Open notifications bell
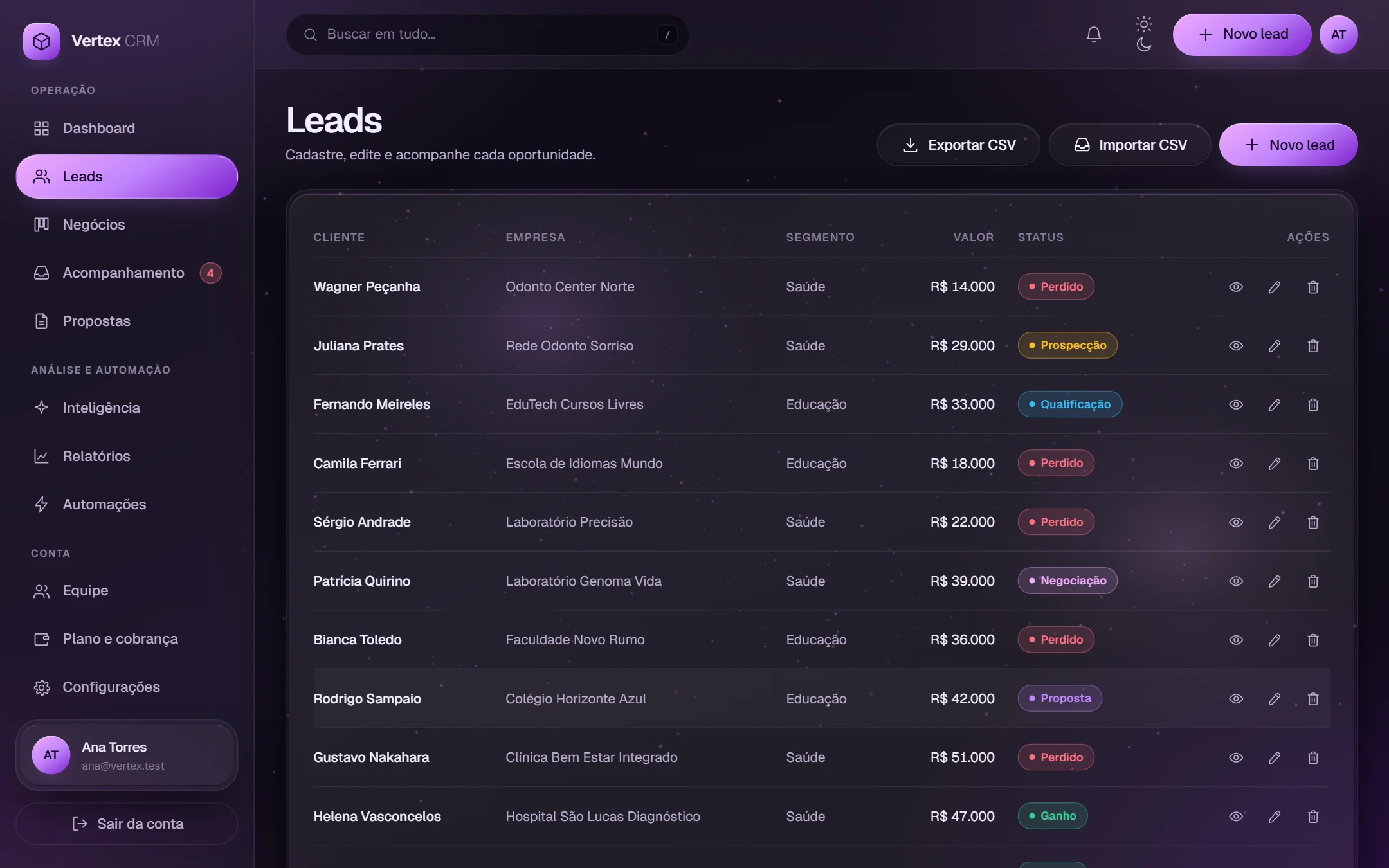 [x=1093, y=35]
